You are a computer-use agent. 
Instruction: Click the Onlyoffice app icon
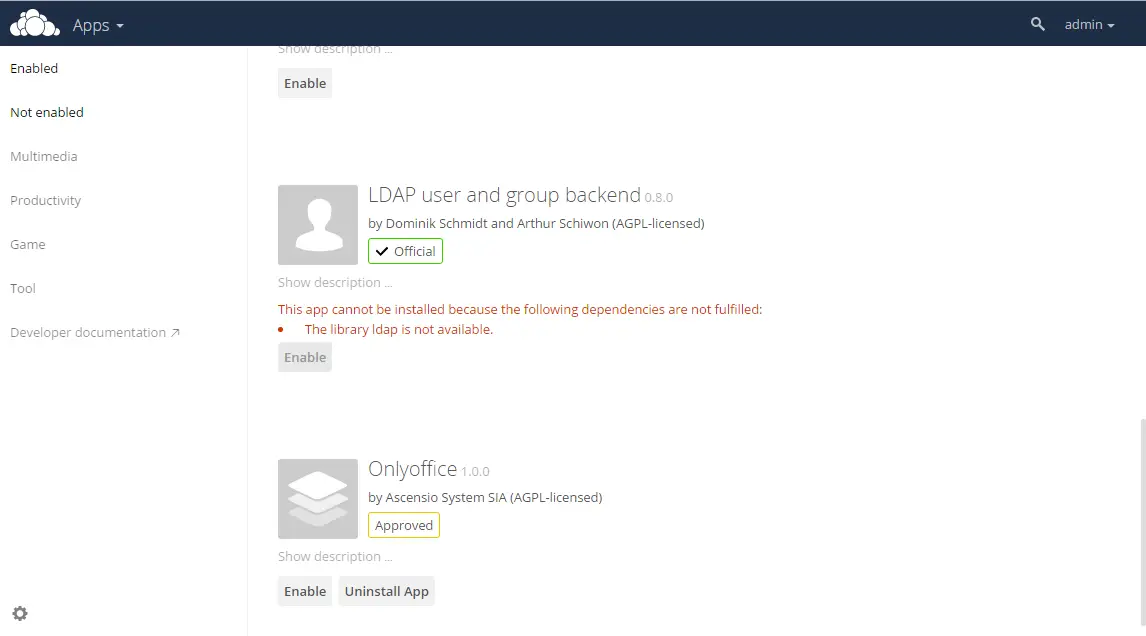click(318, 499)
